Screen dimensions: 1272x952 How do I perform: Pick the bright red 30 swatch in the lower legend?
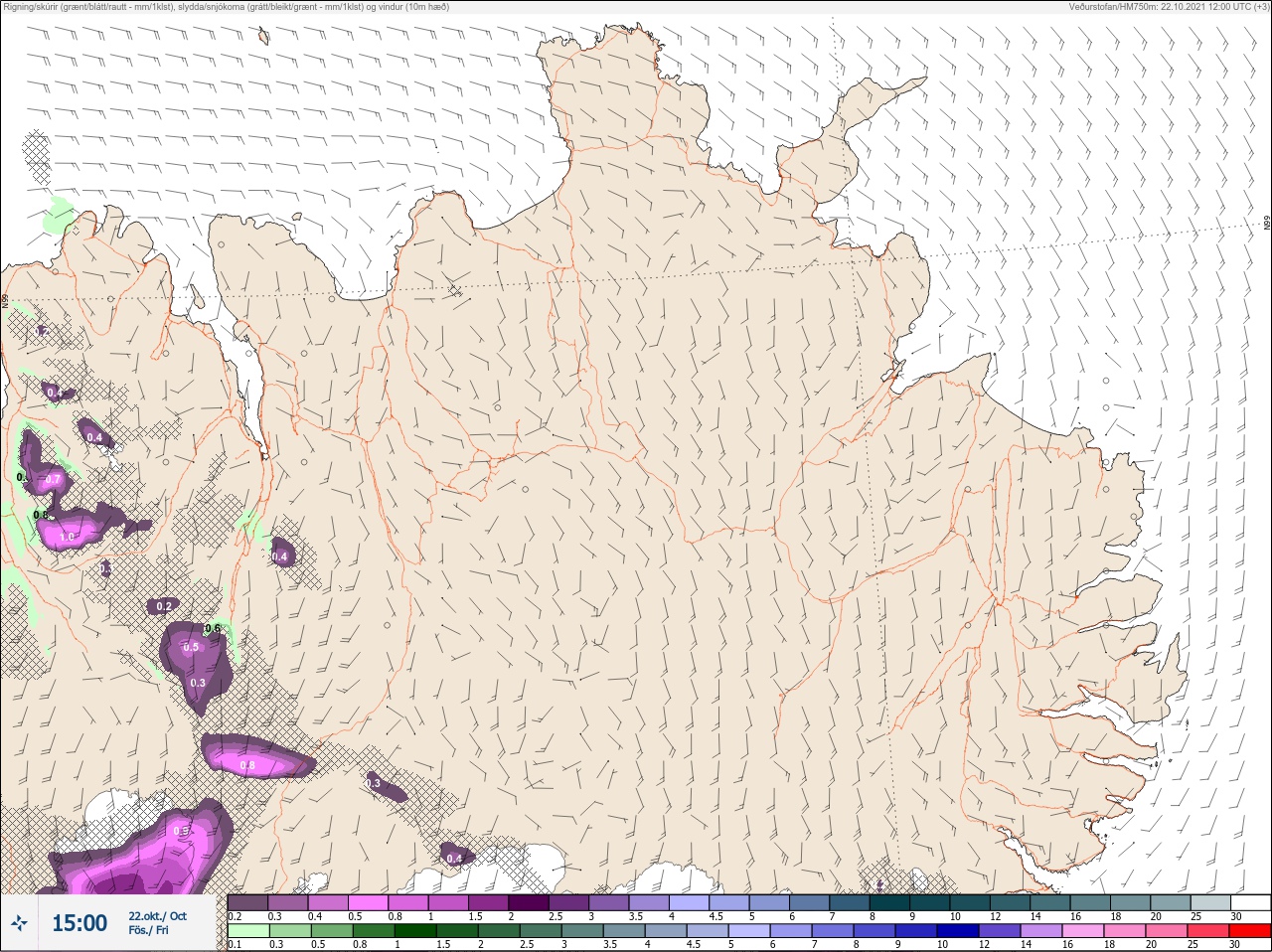point(1250,931)
